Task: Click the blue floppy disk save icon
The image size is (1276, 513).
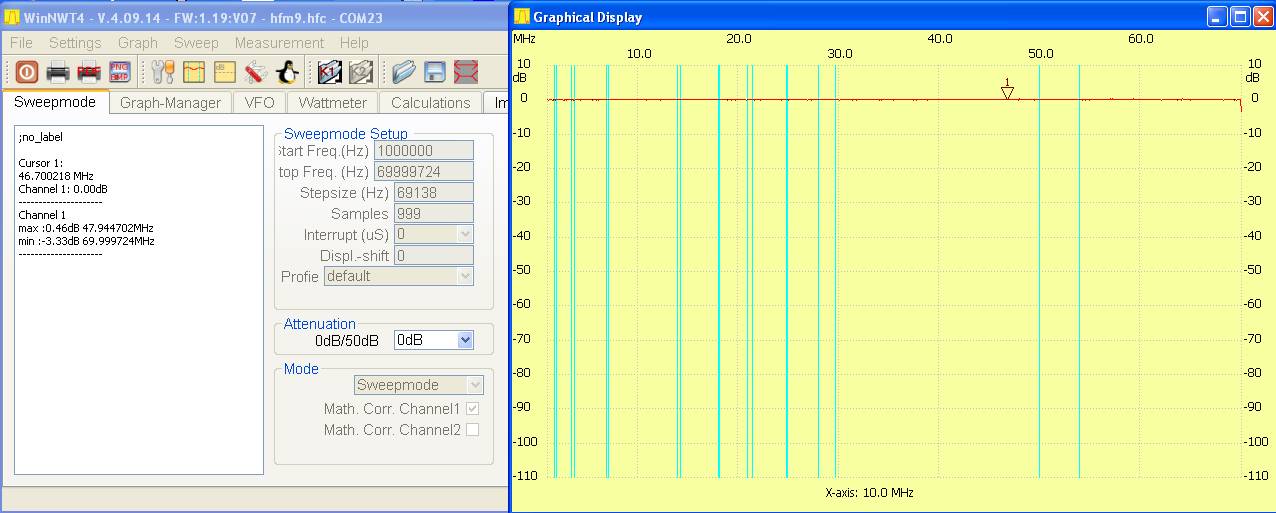Action: click(434, 72)
